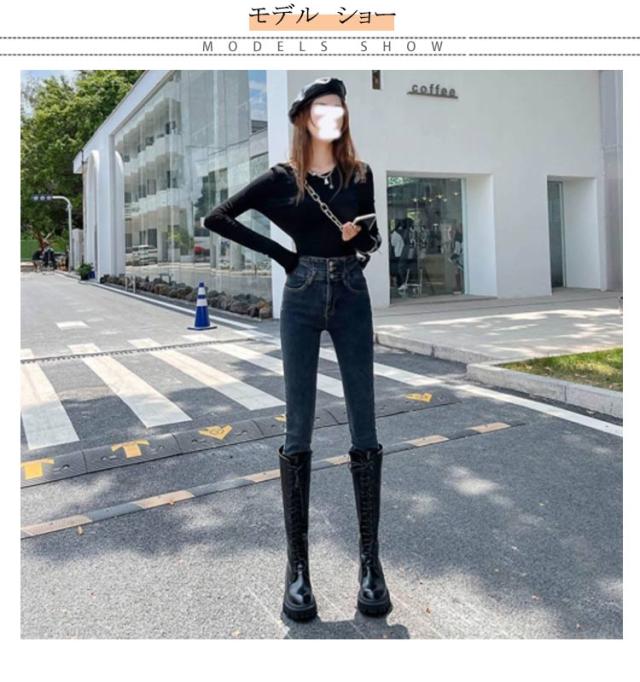Click the right black knee-high boot

(369, 528)
